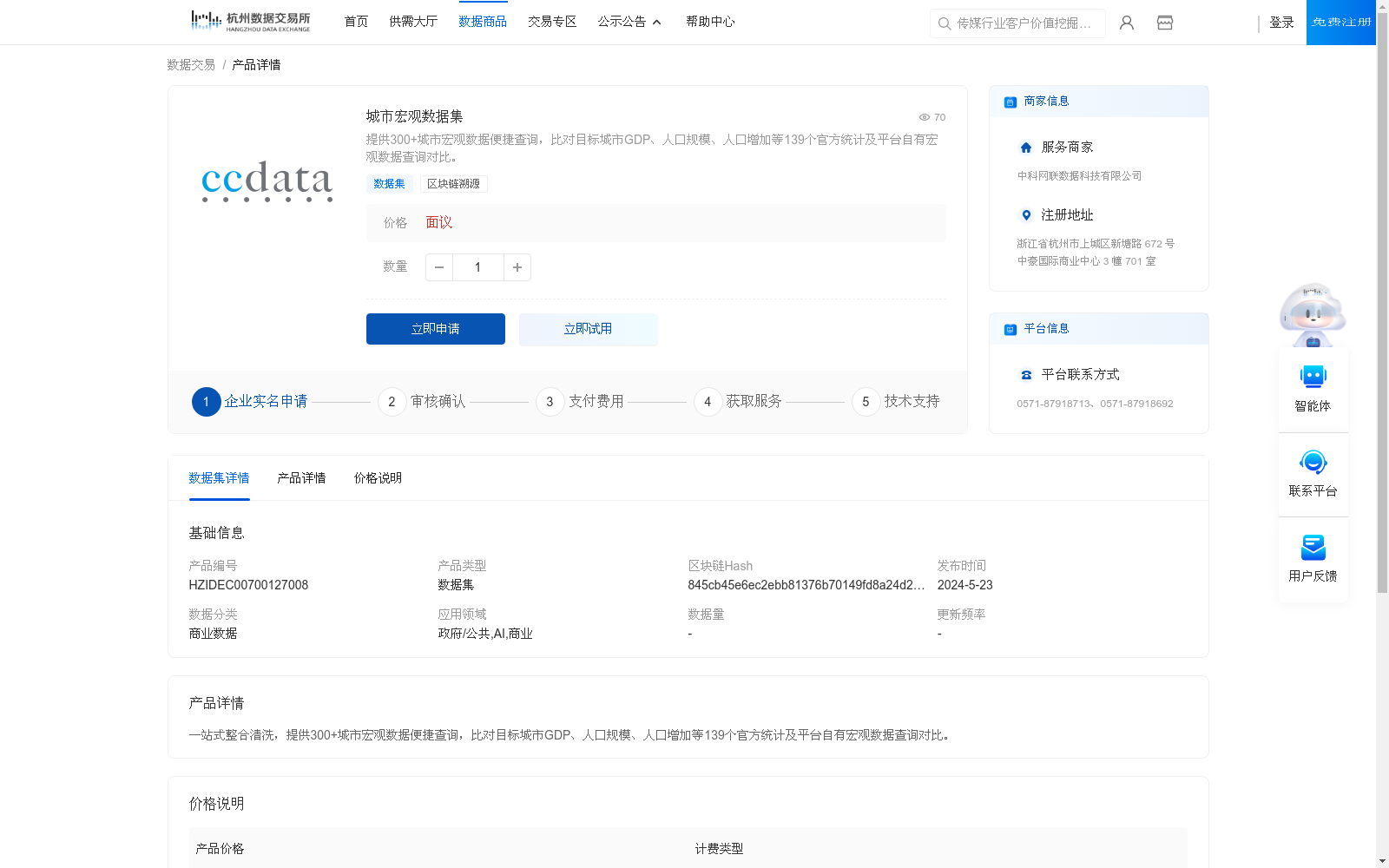
Task: Click merchant name 中科网联数据科技有限公司
Action: [1079, 176]
